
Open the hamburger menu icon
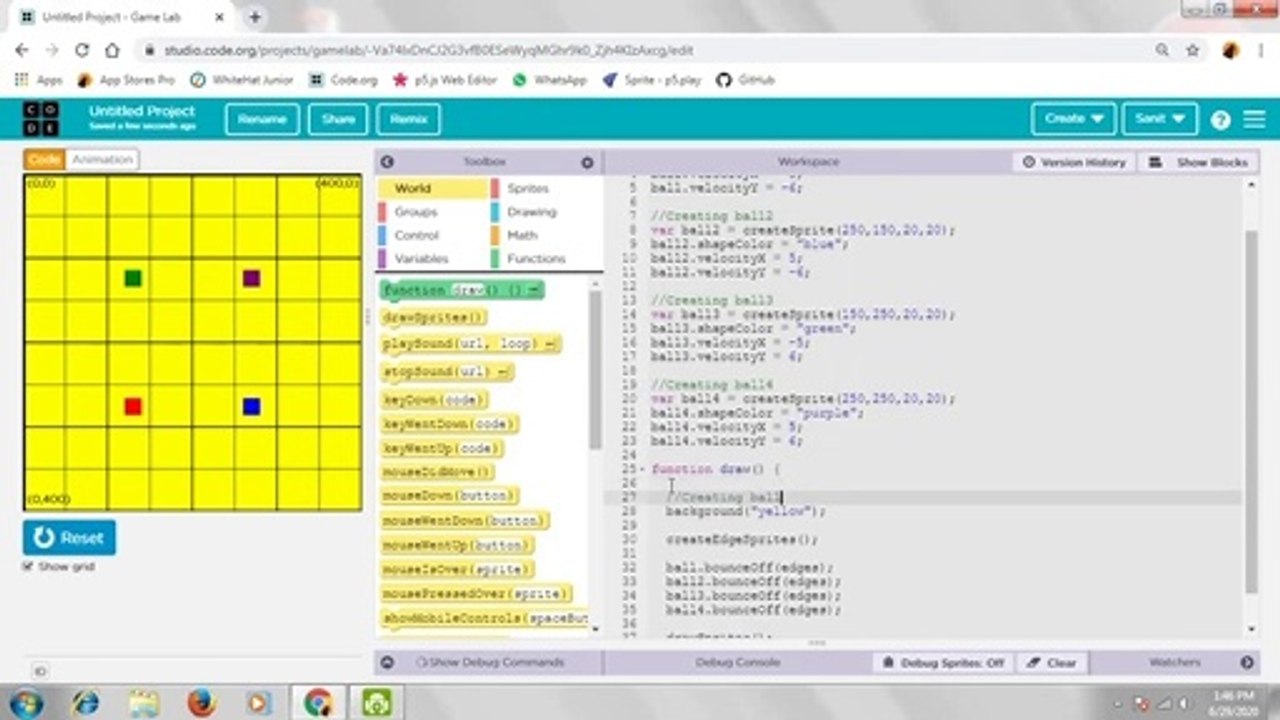pos(1254,119)
